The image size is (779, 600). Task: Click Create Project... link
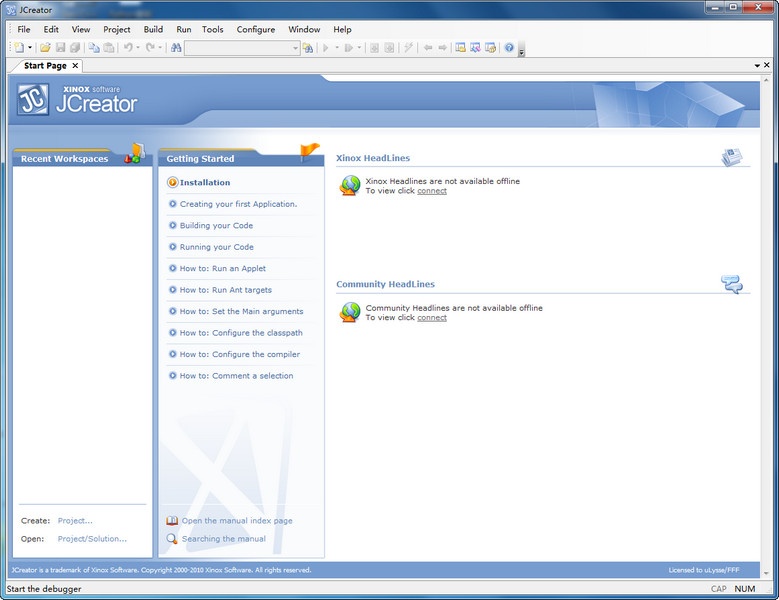pos(75,521)
